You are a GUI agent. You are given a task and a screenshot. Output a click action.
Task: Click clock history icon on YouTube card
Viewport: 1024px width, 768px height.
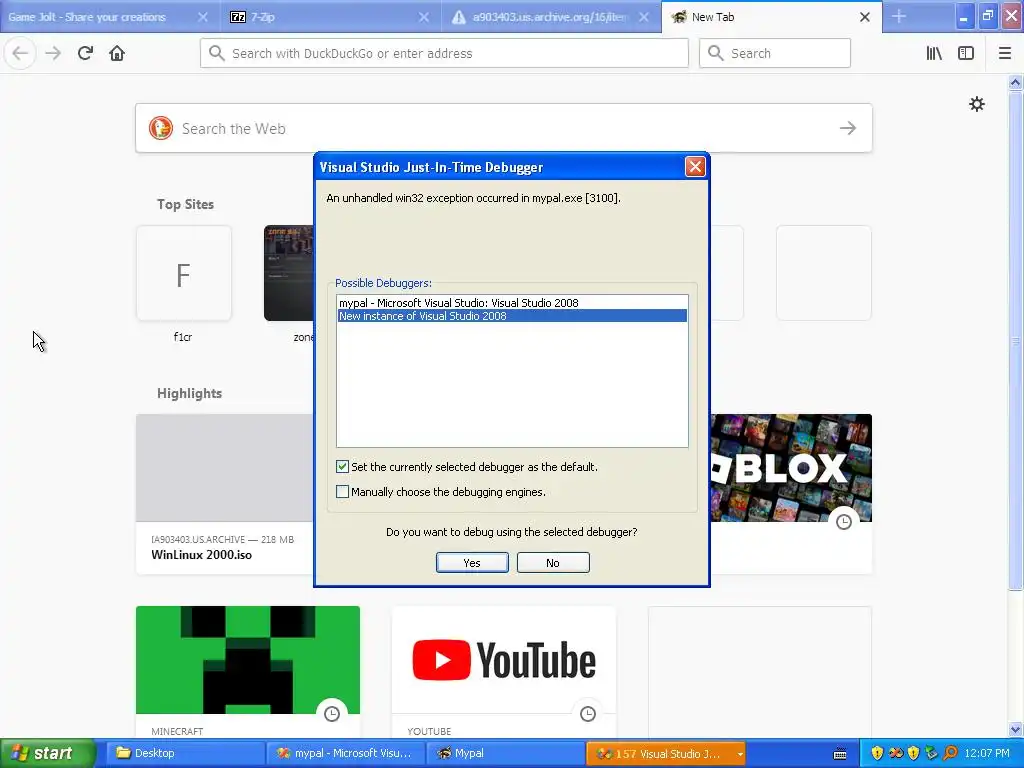point(588,713)
